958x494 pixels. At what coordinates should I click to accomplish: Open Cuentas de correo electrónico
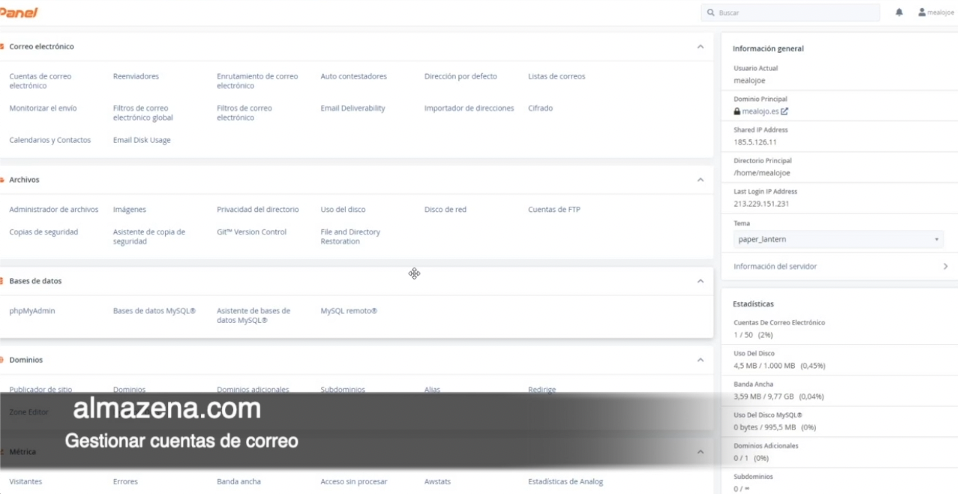click(x=40, y=81)
